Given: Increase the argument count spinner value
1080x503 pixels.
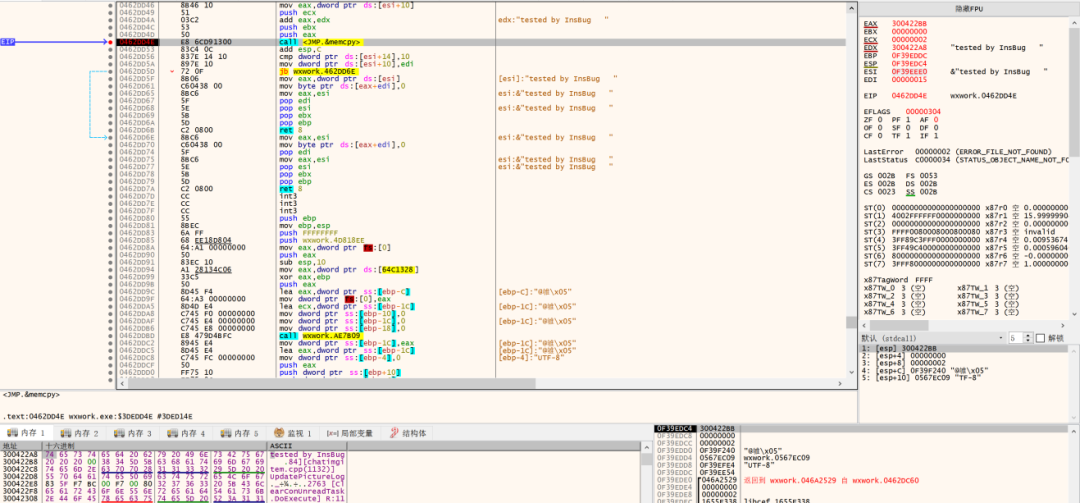Looking at the screenshot, I should pos(1026,335).
